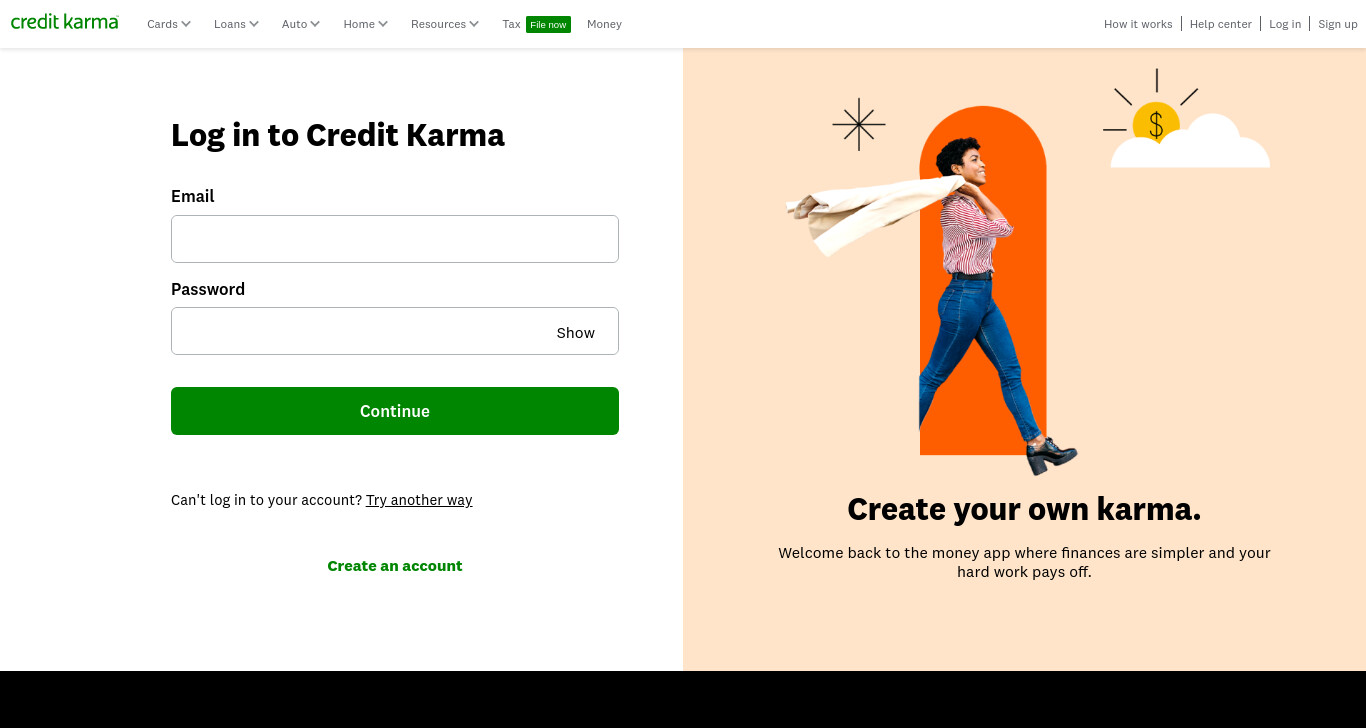Click the green Continue button
1366x728 pixels.
click(395, 411)
